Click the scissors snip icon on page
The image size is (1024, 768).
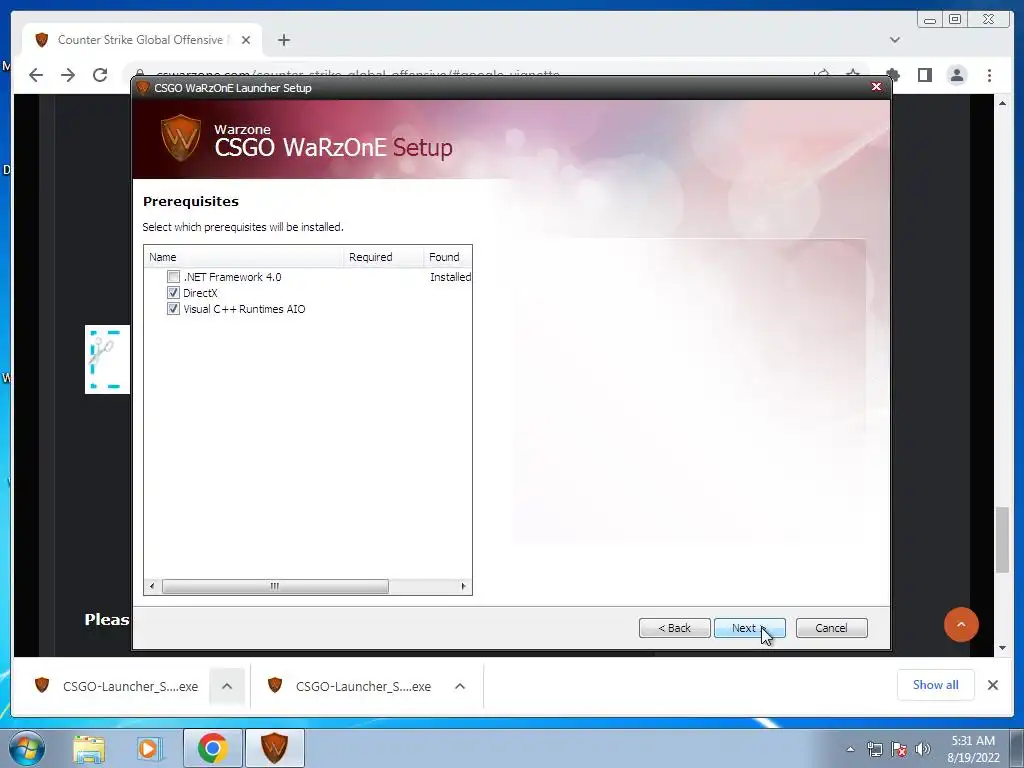tap(107, 359)
